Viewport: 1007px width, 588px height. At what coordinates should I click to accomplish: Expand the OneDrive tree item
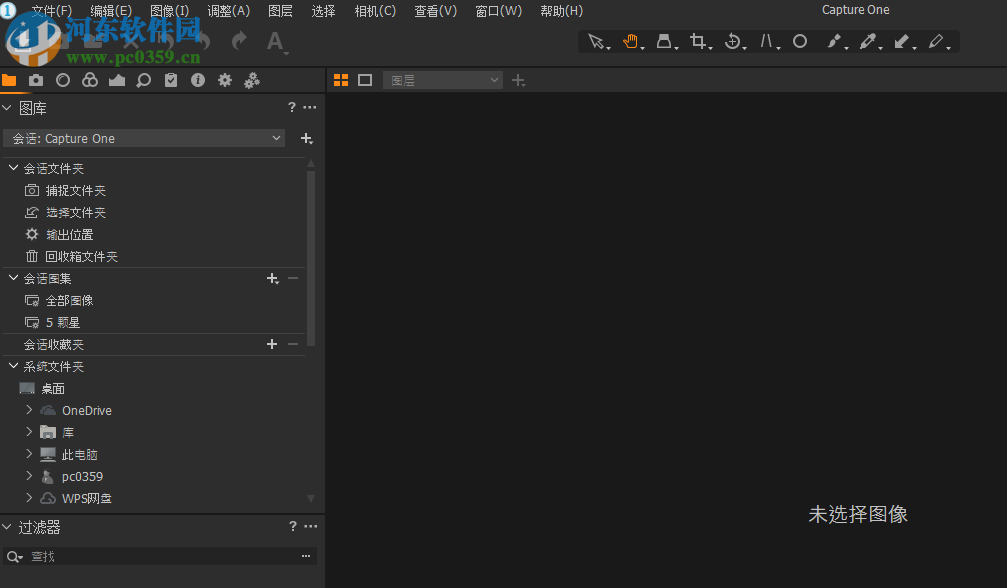click(x=30, y=410)
